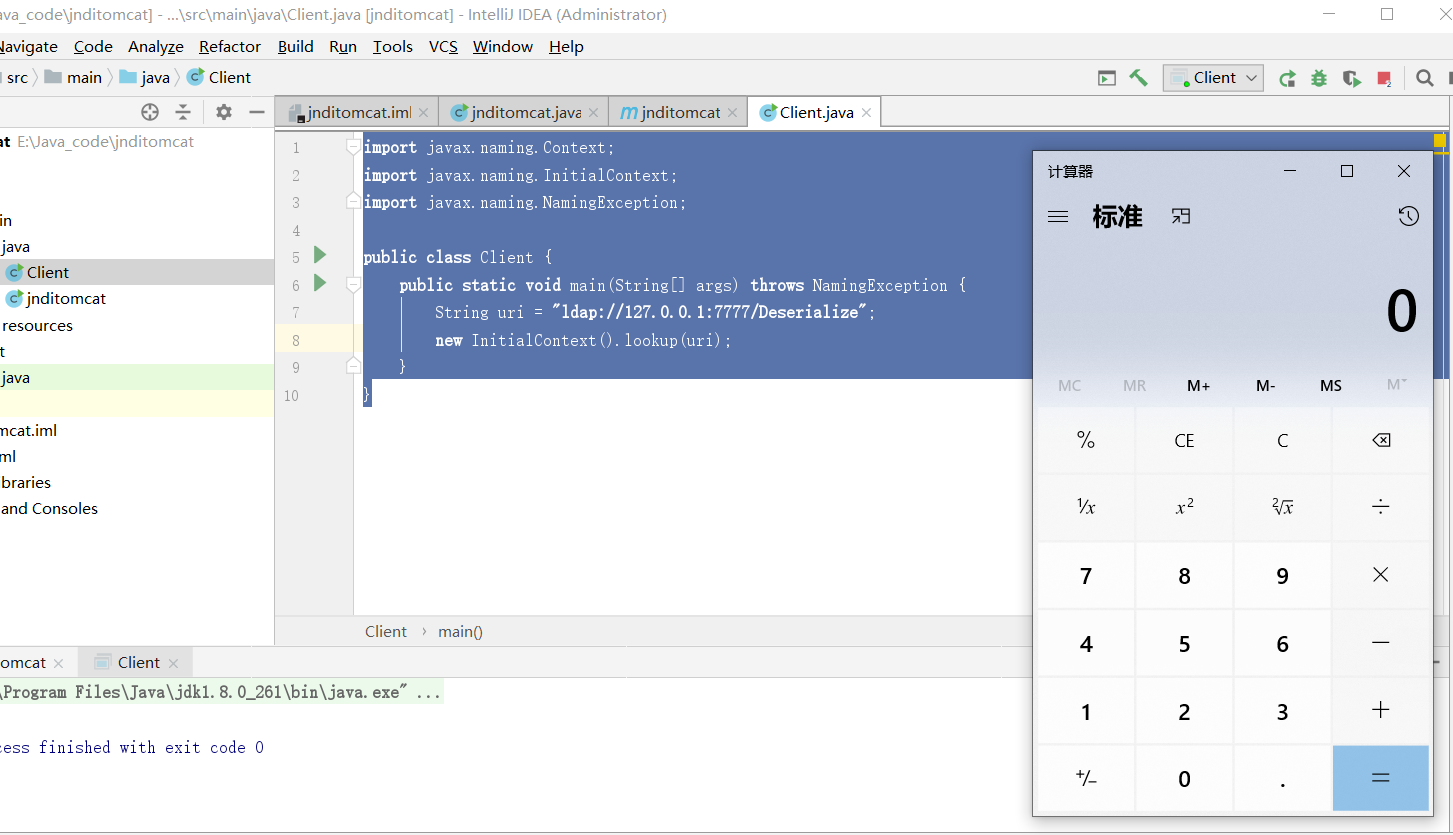Rerun the Client configuration
Image resolution: width=1453 pixels, height=835 pixels.
coord(1288,78)
